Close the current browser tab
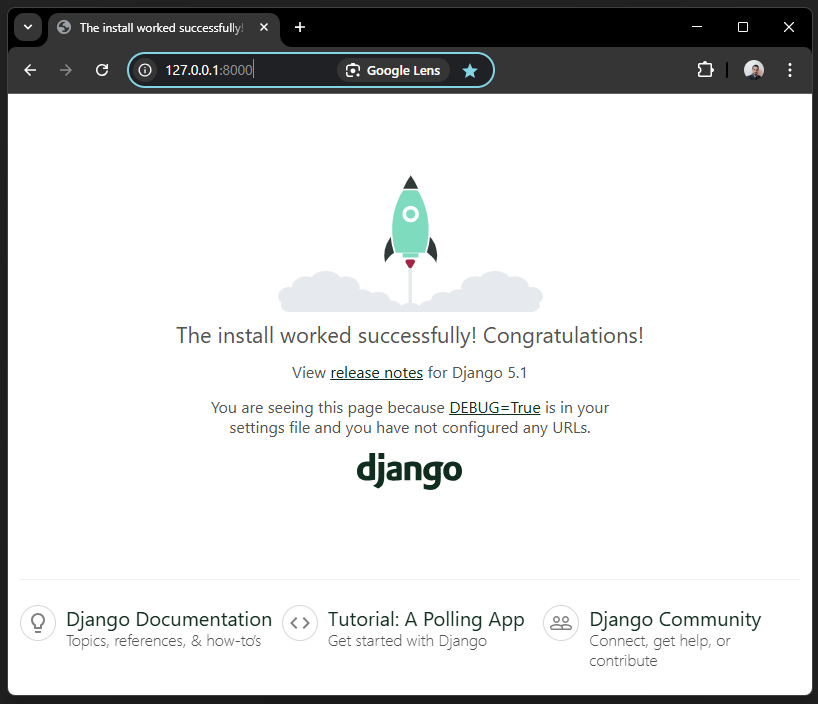 click(264, 27)
